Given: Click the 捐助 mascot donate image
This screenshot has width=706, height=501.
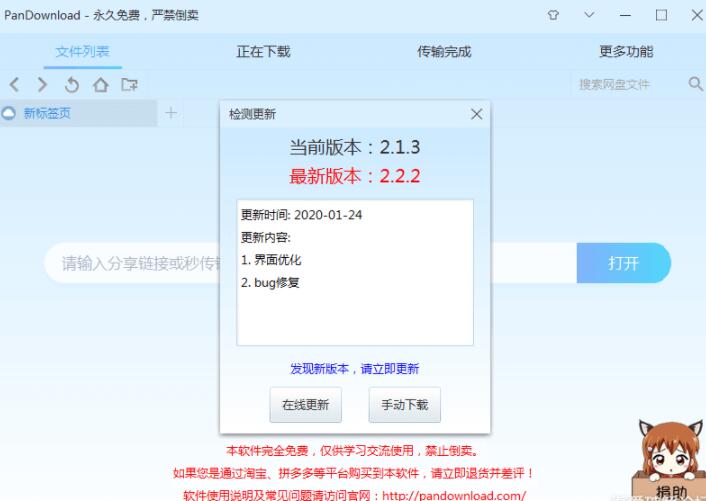Looking at the screenshot, I should tap(670, 460).
